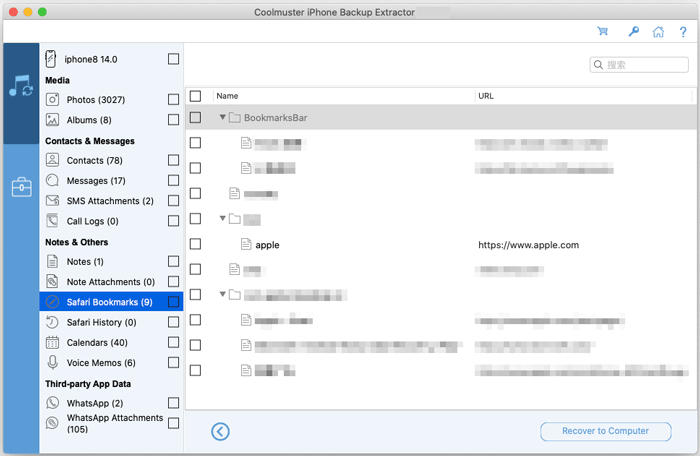Click the WhatsApp Attachments icon
700x456 pixels.
point(53,423)
